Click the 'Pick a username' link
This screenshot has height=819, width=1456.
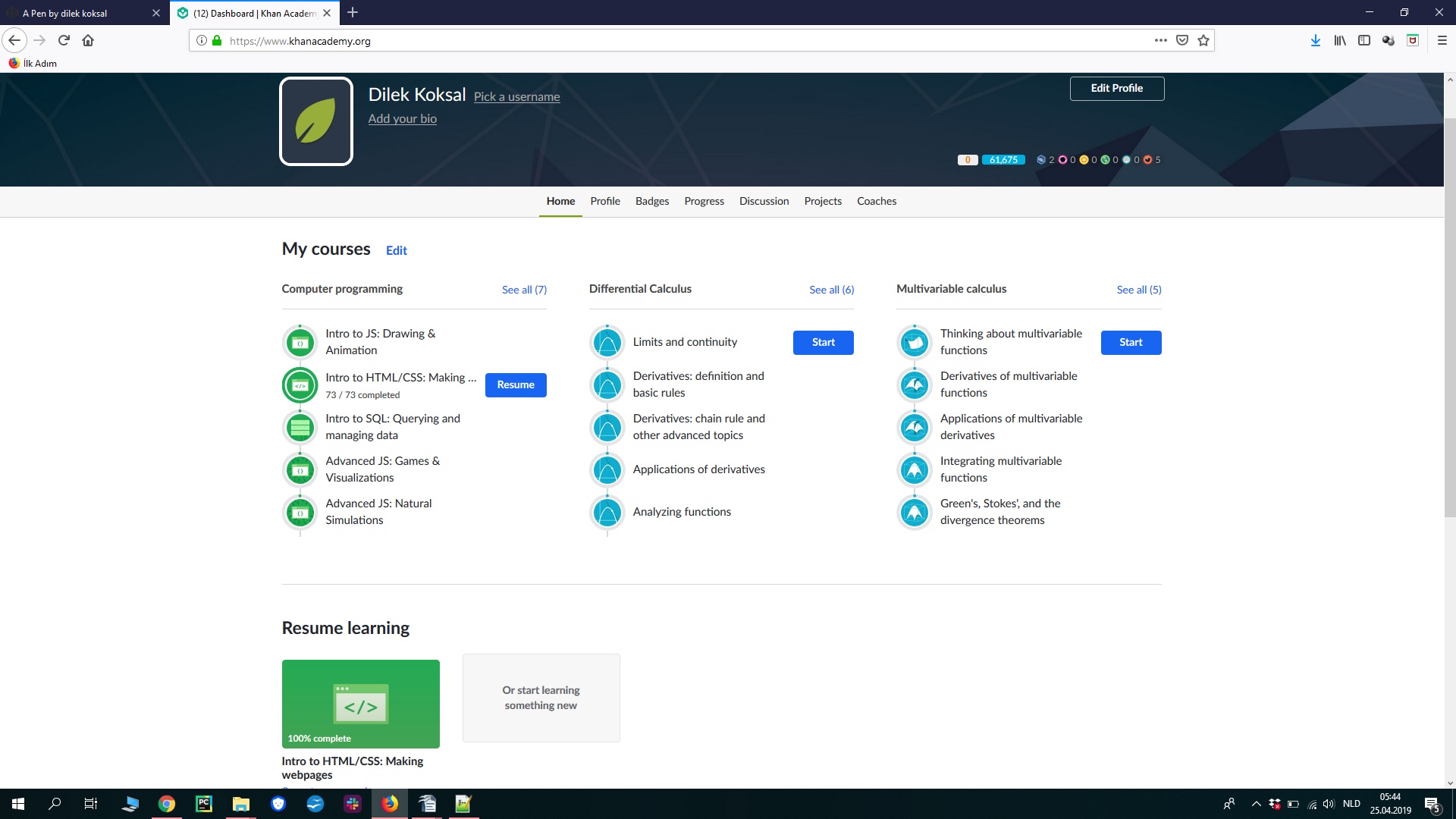517,97
